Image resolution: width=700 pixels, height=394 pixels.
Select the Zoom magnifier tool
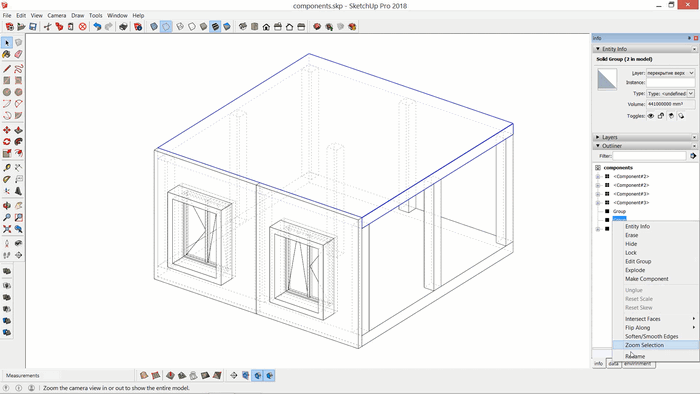tap(7, 217)
